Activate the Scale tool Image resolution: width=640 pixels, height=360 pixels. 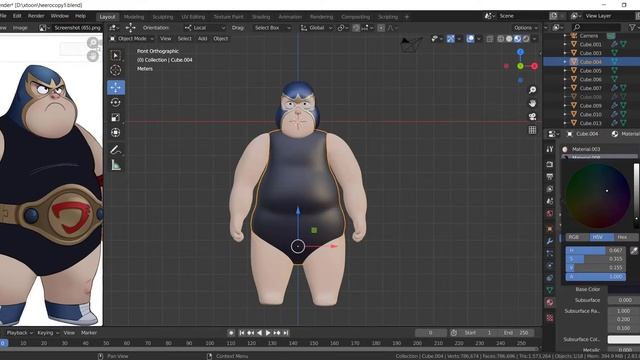(116, 118)
